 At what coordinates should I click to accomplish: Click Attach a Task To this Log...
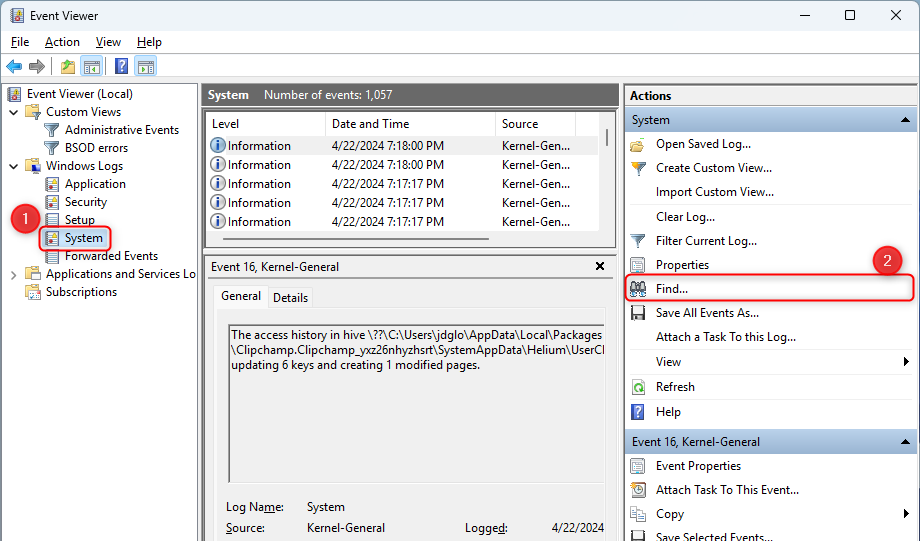tap(726, 337)
